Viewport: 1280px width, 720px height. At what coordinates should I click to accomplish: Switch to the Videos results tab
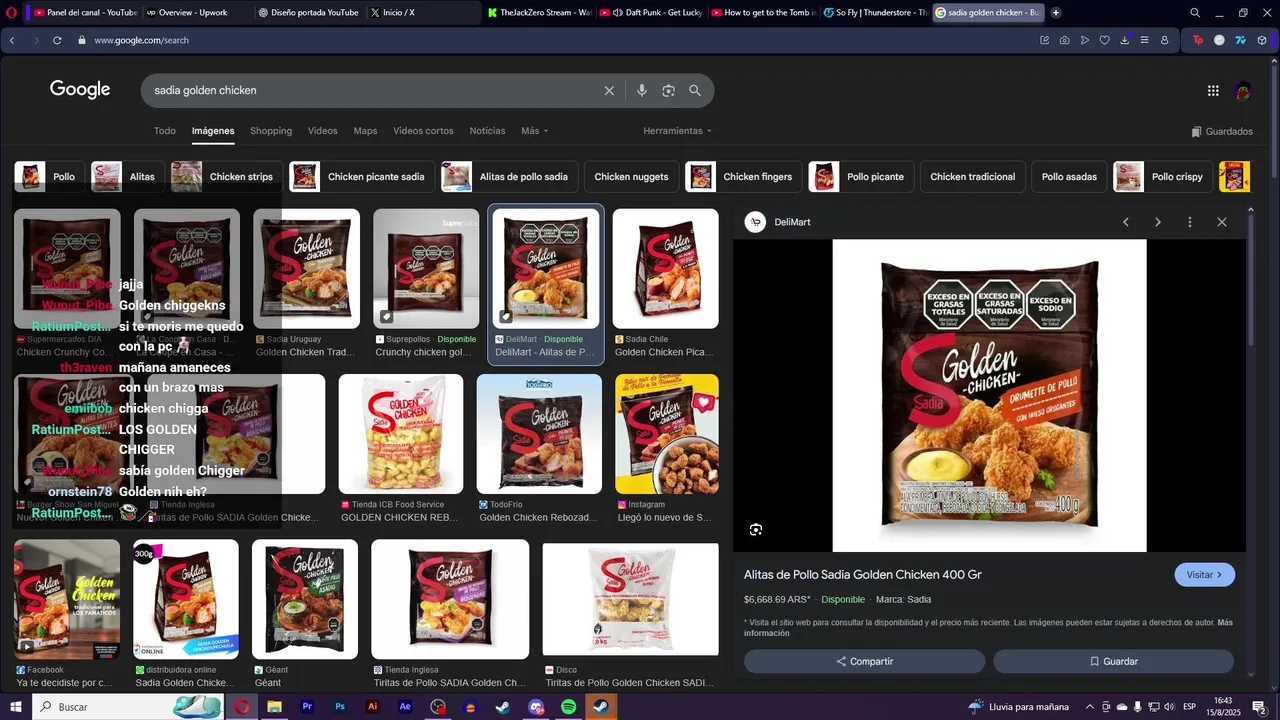tap(323, 131)
